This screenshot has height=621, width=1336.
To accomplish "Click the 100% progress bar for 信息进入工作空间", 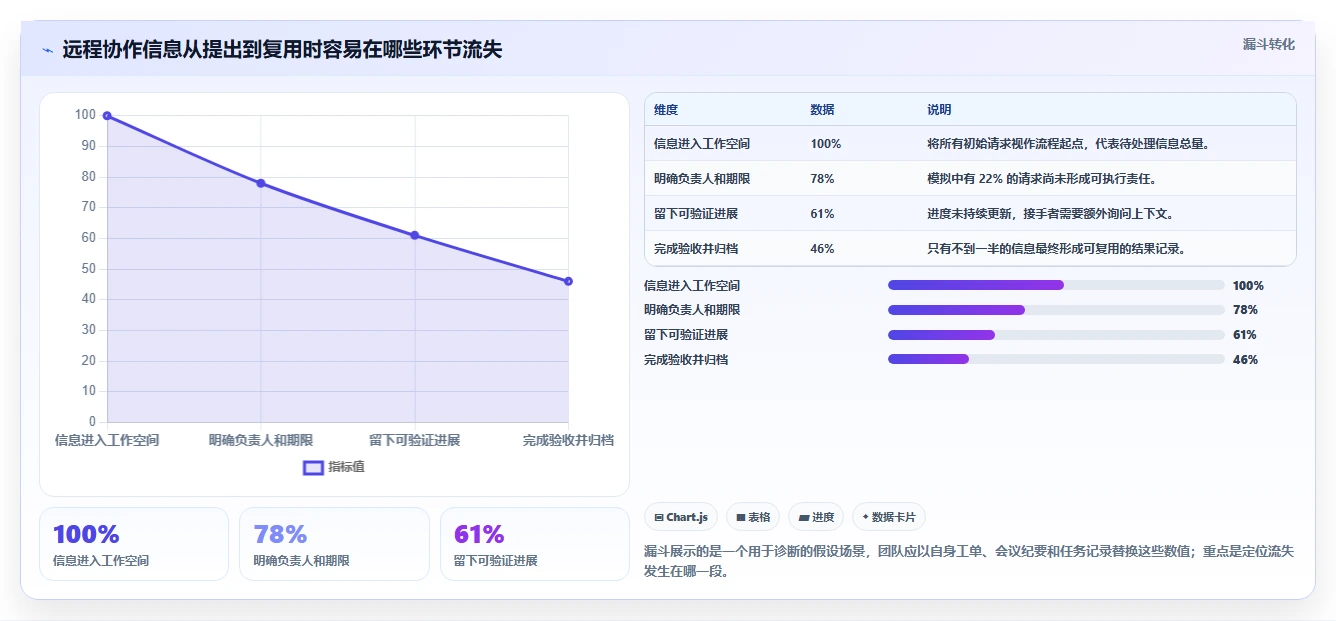I will (1056, 285).
